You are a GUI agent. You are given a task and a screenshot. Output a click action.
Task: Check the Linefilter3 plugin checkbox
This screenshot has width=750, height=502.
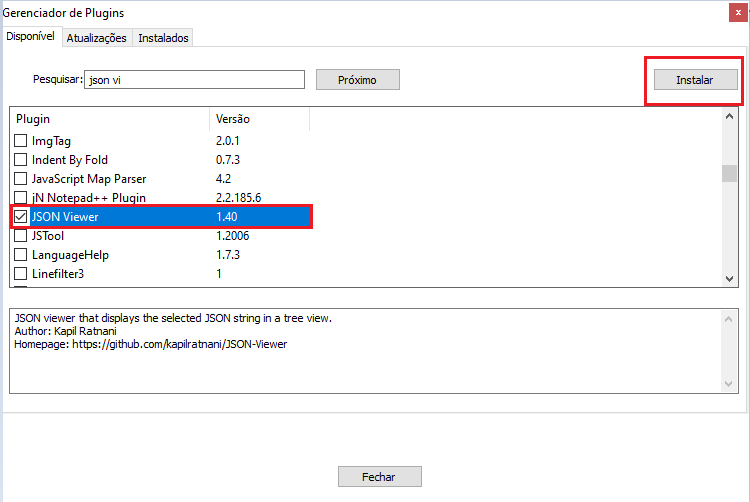tap(20, 273)
